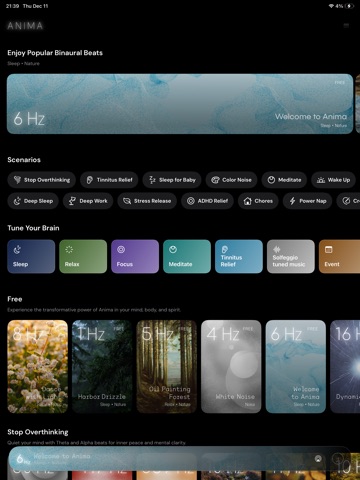Pick the Stress Release scenario chip
Screen dimensions: 360x480
147,201
